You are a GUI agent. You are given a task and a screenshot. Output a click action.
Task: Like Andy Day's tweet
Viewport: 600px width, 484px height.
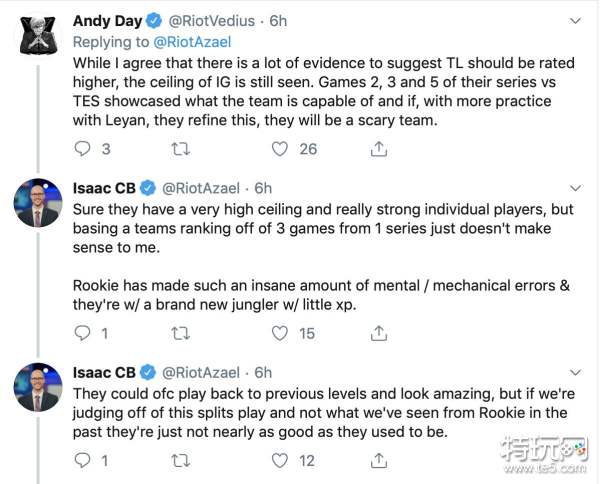point(281,149)
